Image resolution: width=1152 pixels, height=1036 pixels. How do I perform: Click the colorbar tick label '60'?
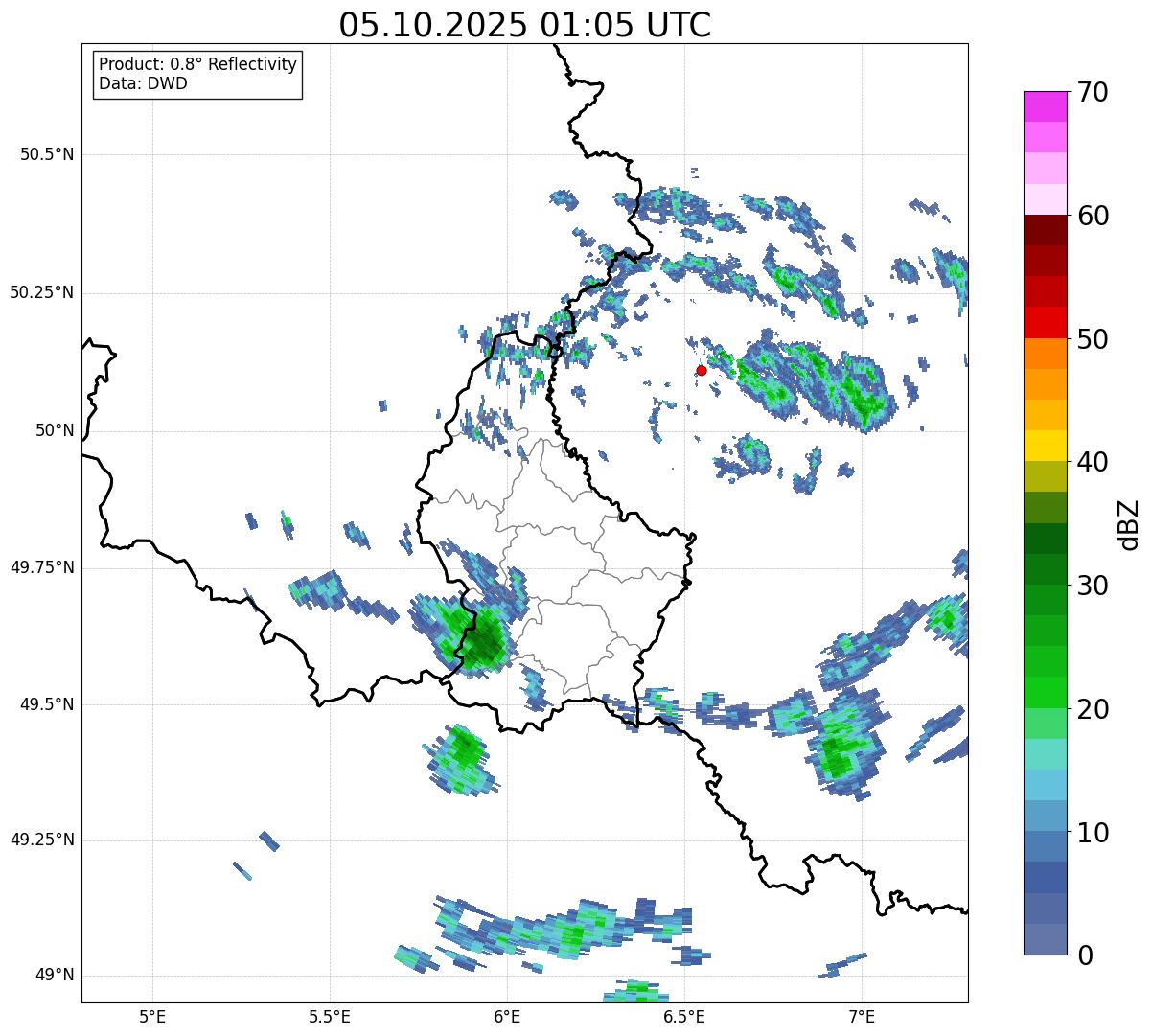coord(1094,216)
